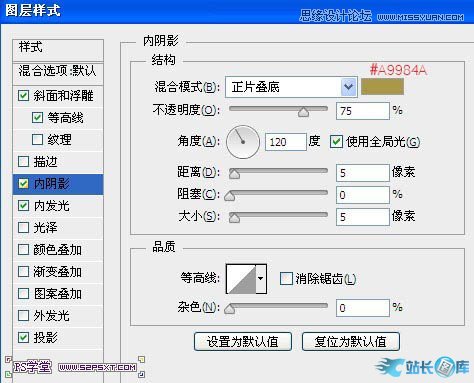Select the 投影 style row
474x383 pixels.
(x=58, y=338)
